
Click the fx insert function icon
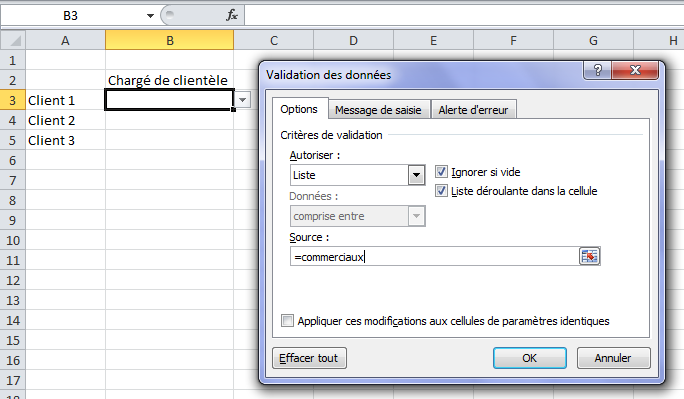pos(232,15)
